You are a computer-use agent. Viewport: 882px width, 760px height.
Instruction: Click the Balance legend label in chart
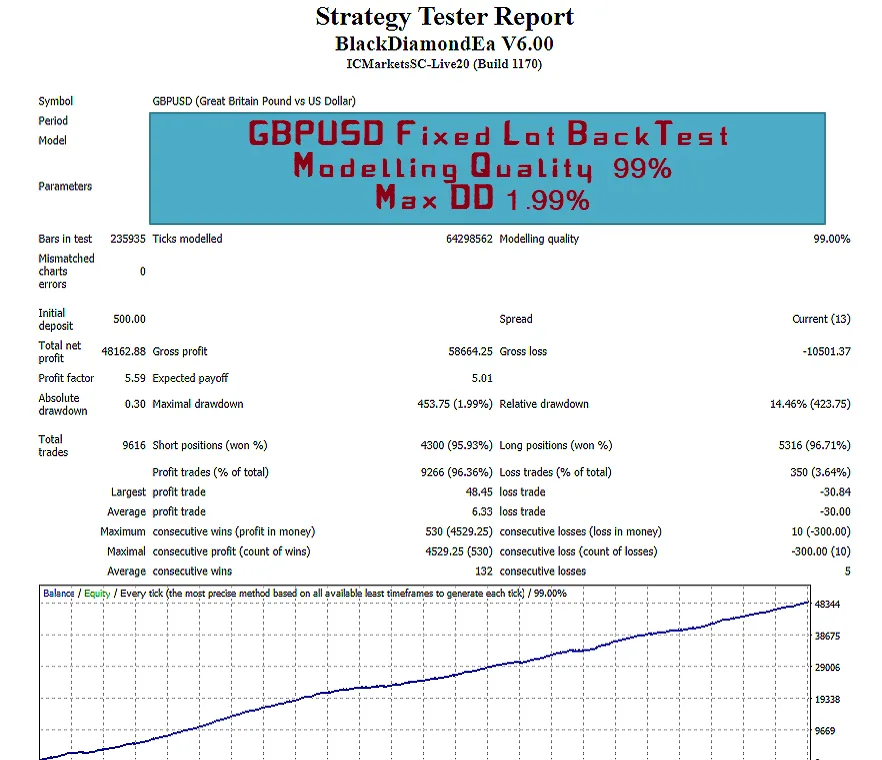(58, 593)
